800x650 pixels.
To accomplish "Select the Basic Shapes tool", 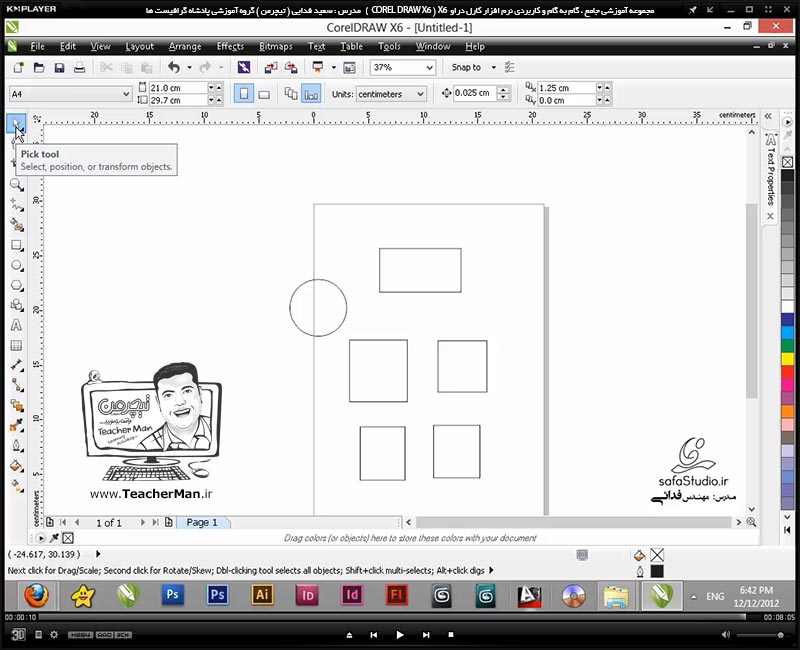I will [16, 305].
